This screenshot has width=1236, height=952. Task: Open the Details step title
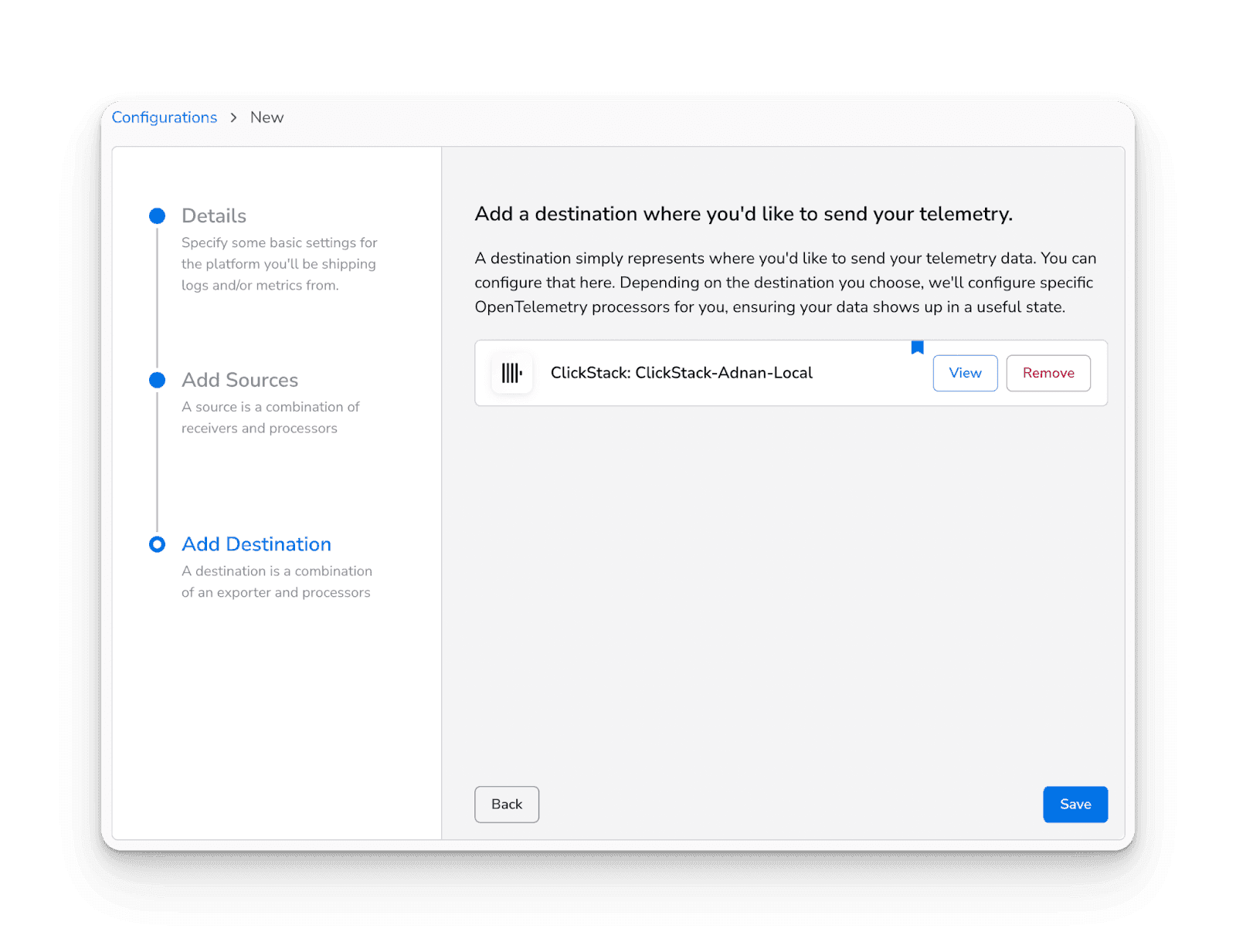(214, 216)
